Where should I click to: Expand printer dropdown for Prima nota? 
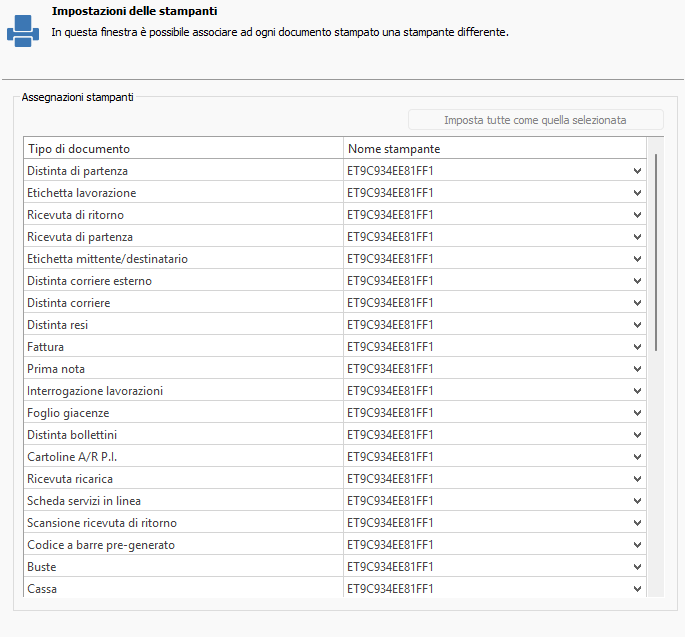pyautogui.click(x=637, y=369)
